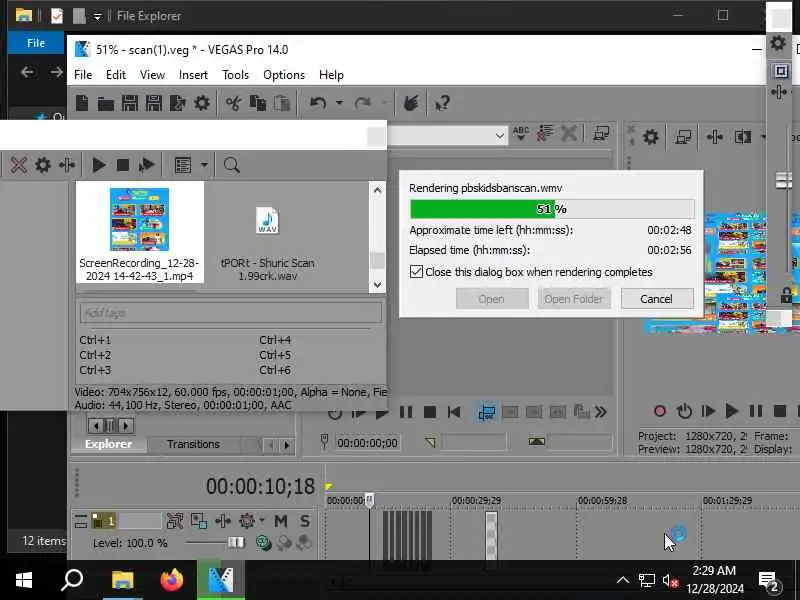Open the Options menu
Screen dimensions: 800x600
click(284, 75)
